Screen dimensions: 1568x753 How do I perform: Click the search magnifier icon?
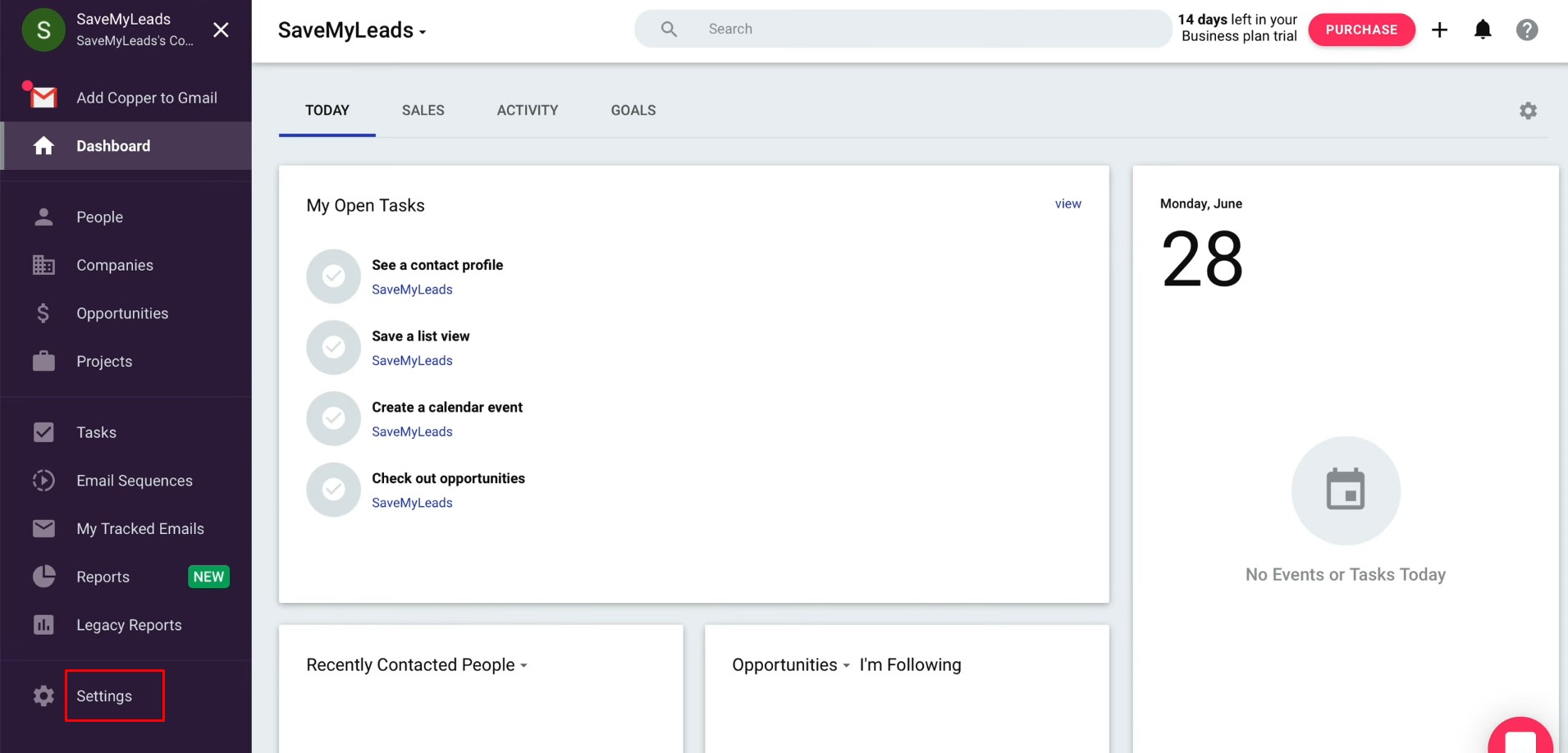(x=669, y=30)
